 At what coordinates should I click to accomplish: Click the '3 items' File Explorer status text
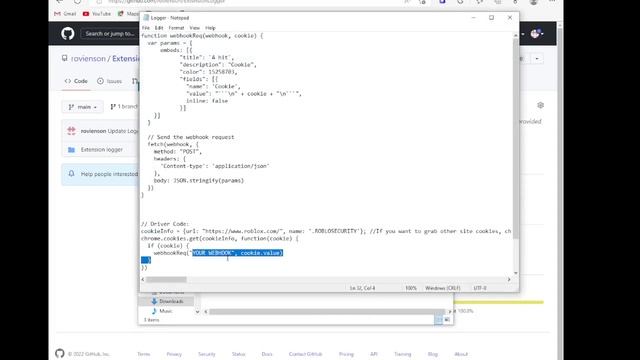click(x=151, y=320)
